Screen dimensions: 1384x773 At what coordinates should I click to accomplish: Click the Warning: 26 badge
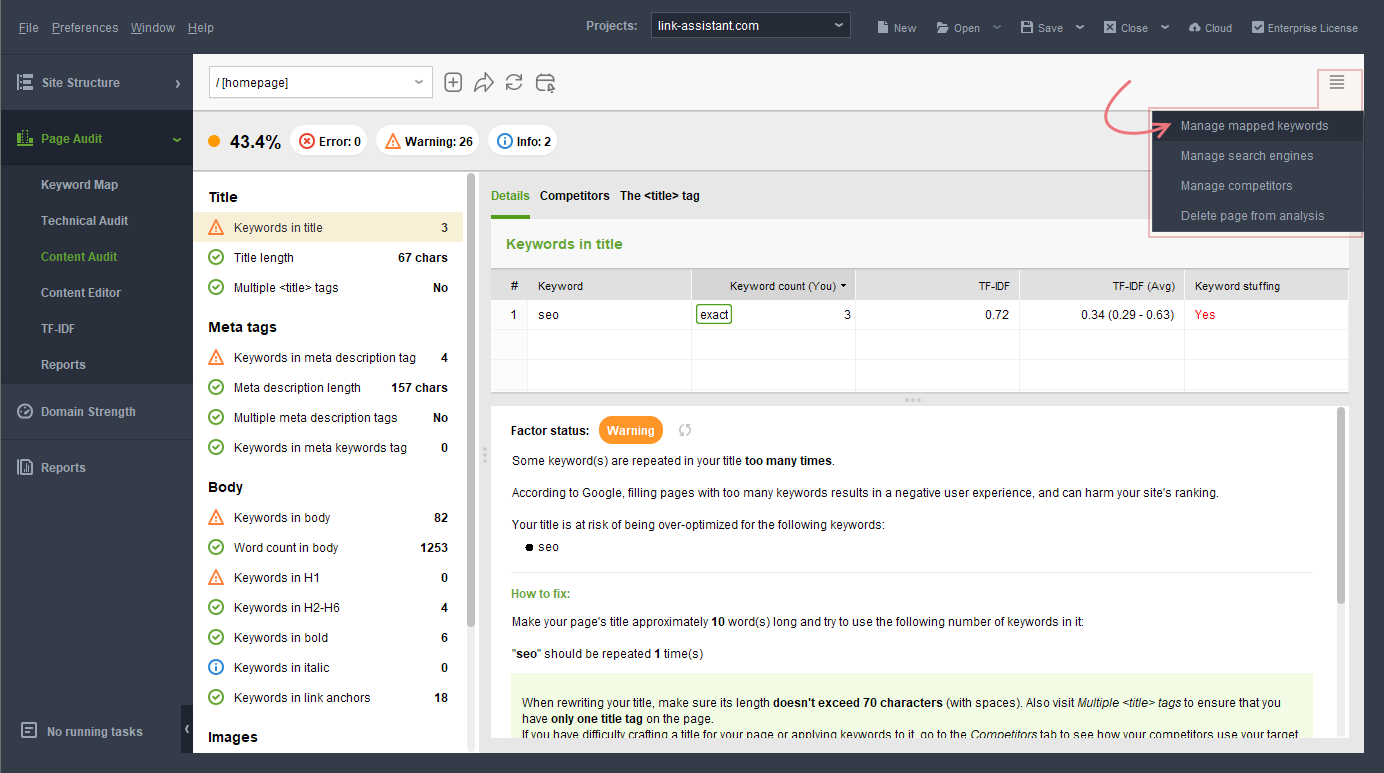428,141
